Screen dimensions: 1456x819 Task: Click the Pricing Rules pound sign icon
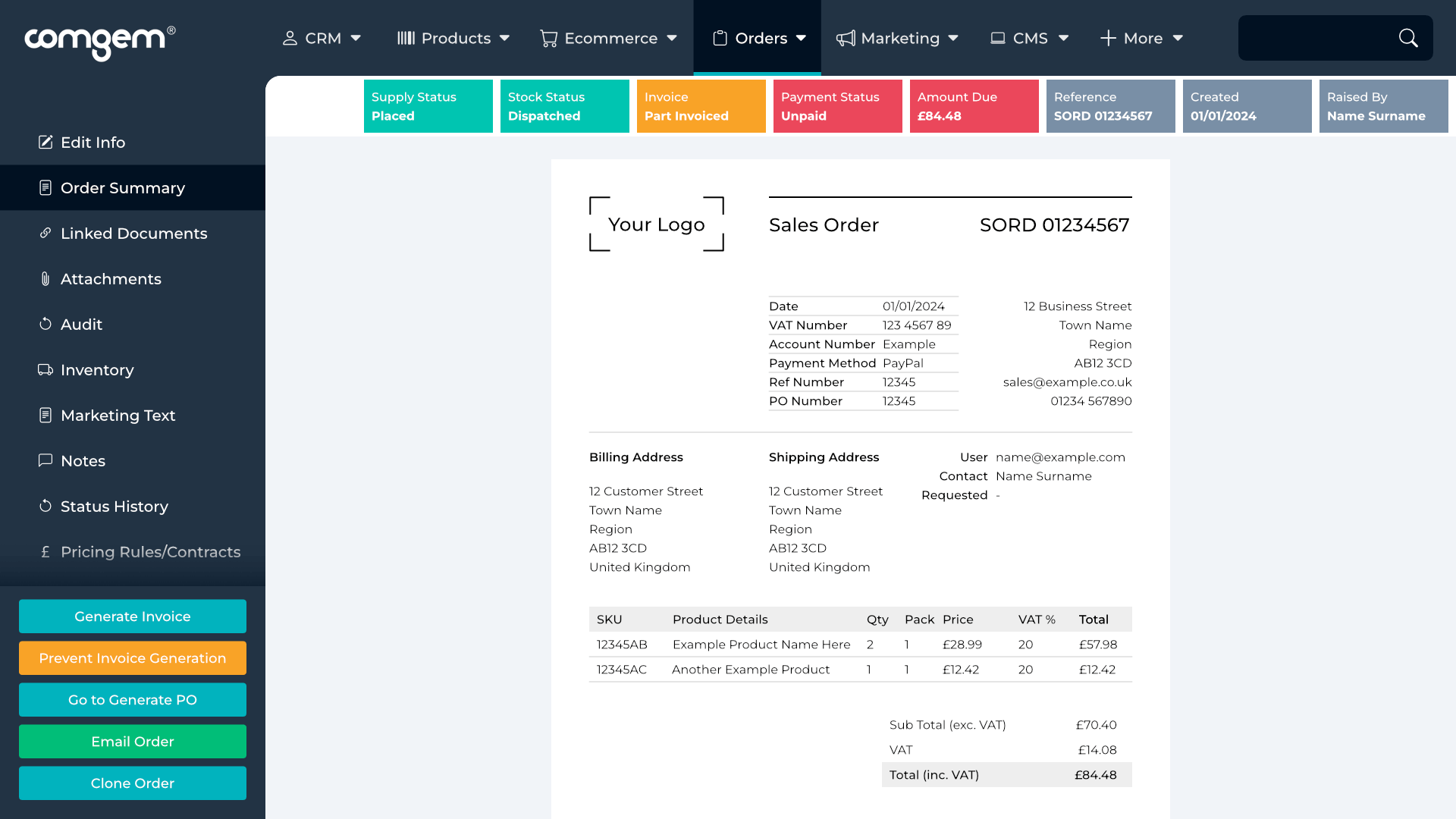pyautogui.click(x=45, y=551)
